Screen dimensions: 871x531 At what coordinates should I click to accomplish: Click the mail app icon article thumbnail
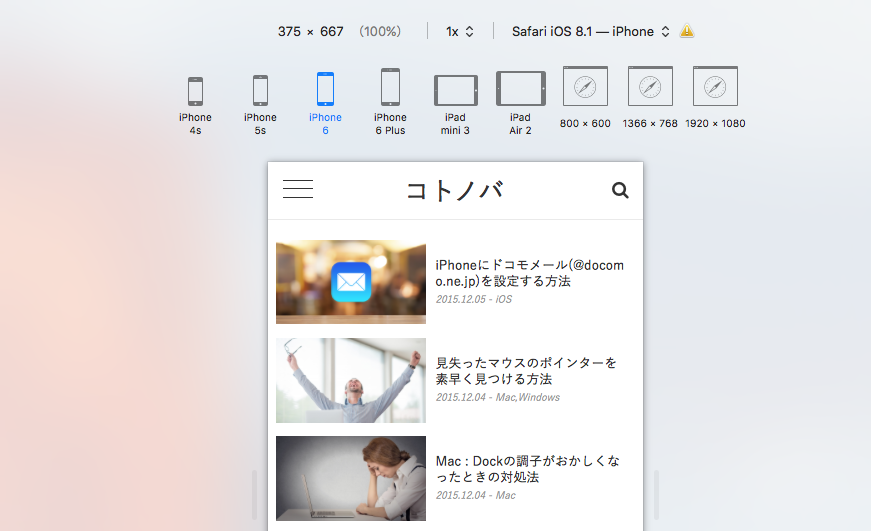click(351, 282)
